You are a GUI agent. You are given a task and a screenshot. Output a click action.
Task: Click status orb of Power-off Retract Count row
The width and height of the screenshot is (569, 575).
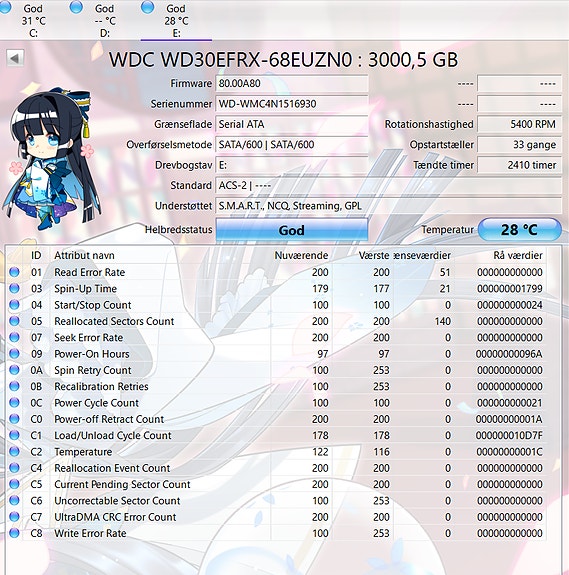tap(14, 419)
